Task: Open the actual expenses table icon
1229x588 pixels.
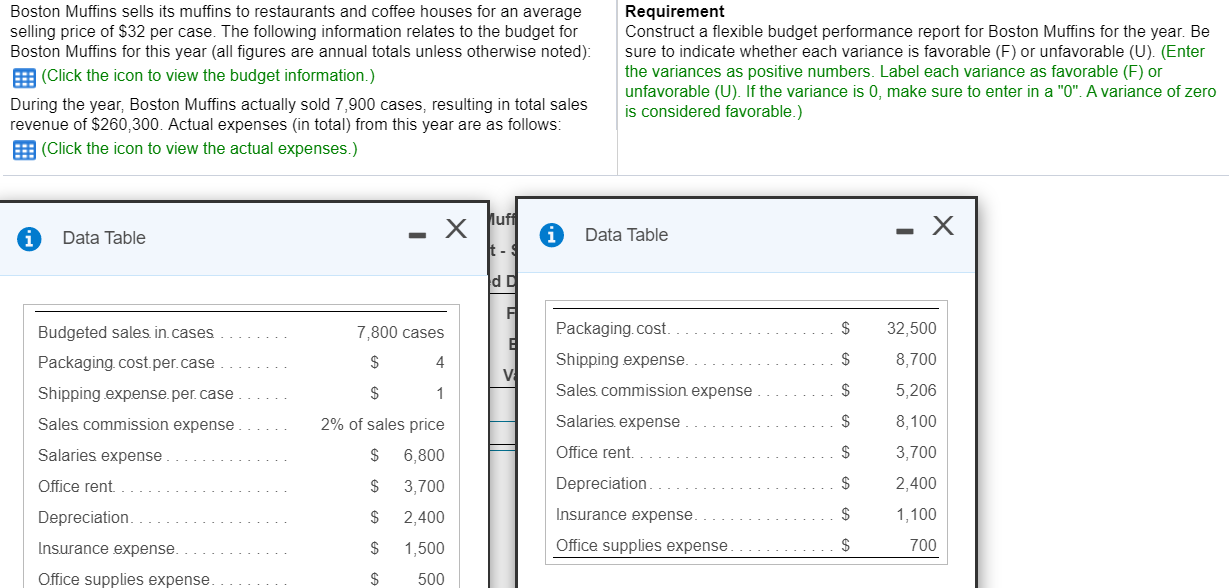Action: (23, 150)
